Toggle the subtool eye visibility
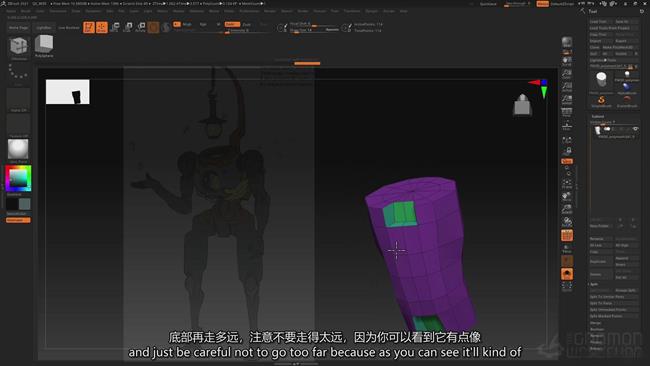The width and height of the screenshot is (650, 366). click(635, 129)
